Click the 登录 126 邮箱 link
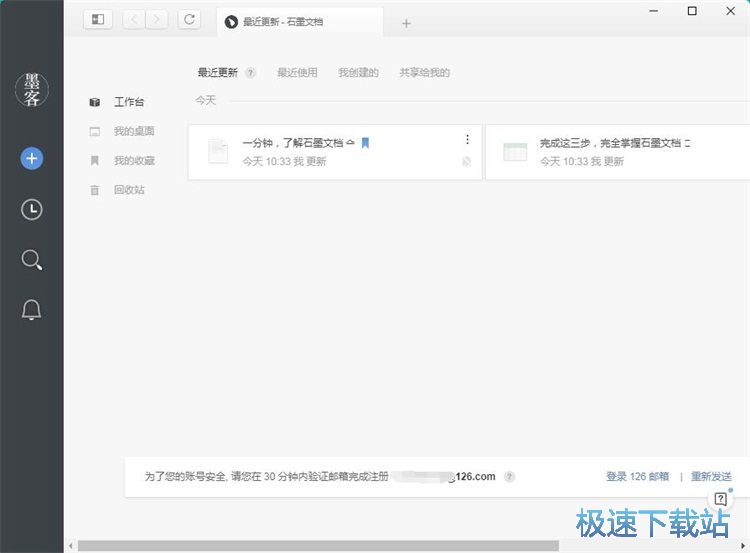This screenshot has height=553, width=750. [x=637, y=477]
